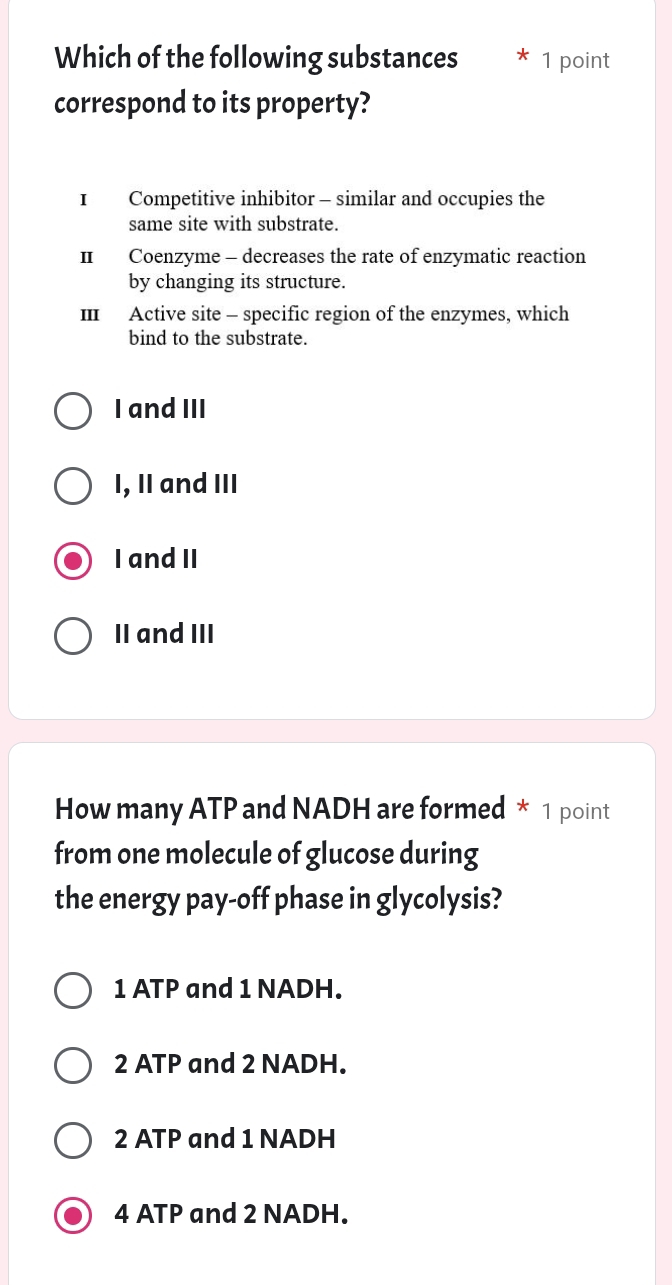This screenshot has width=672, height=1285.
Task: Pick the '2 ATP and 1 NADH' radio button
Action: click(x=72, y=1139)
